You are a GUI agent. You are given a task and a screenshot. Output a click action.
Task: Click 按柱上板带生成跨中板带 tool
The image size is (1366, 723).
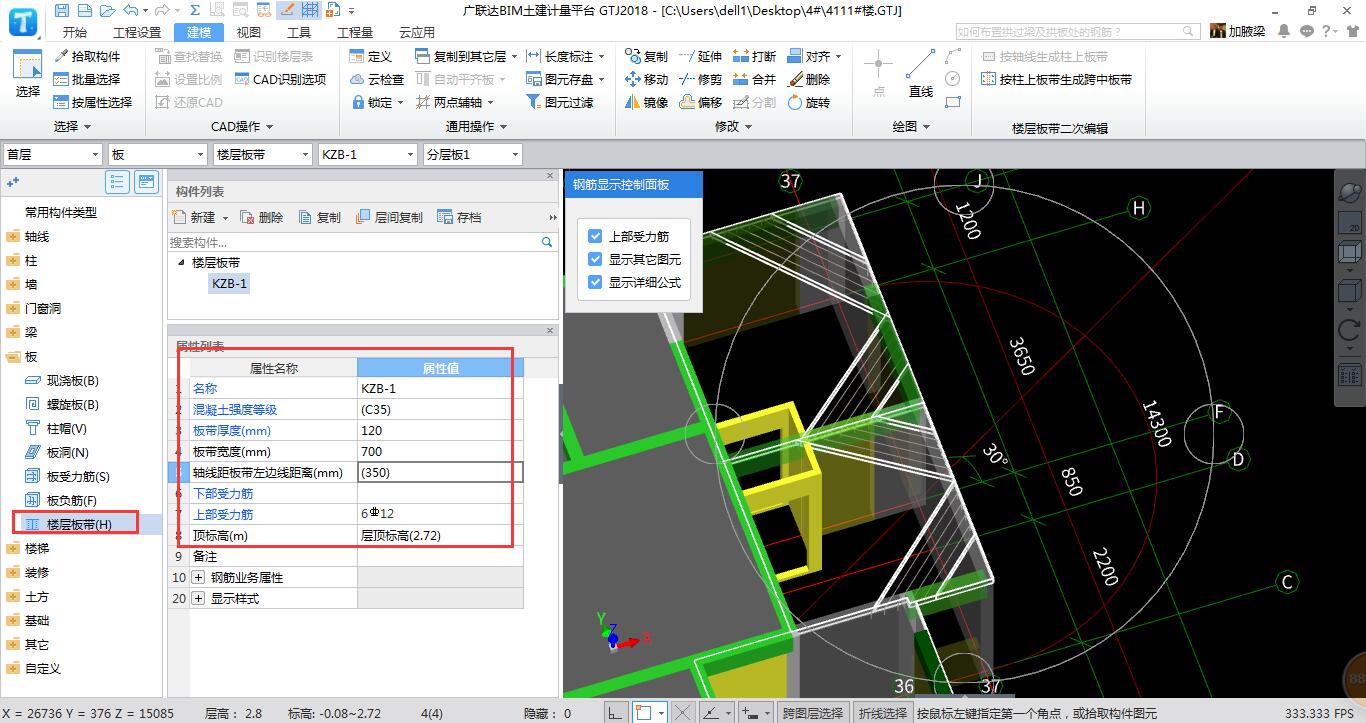tap(1058, 79)
